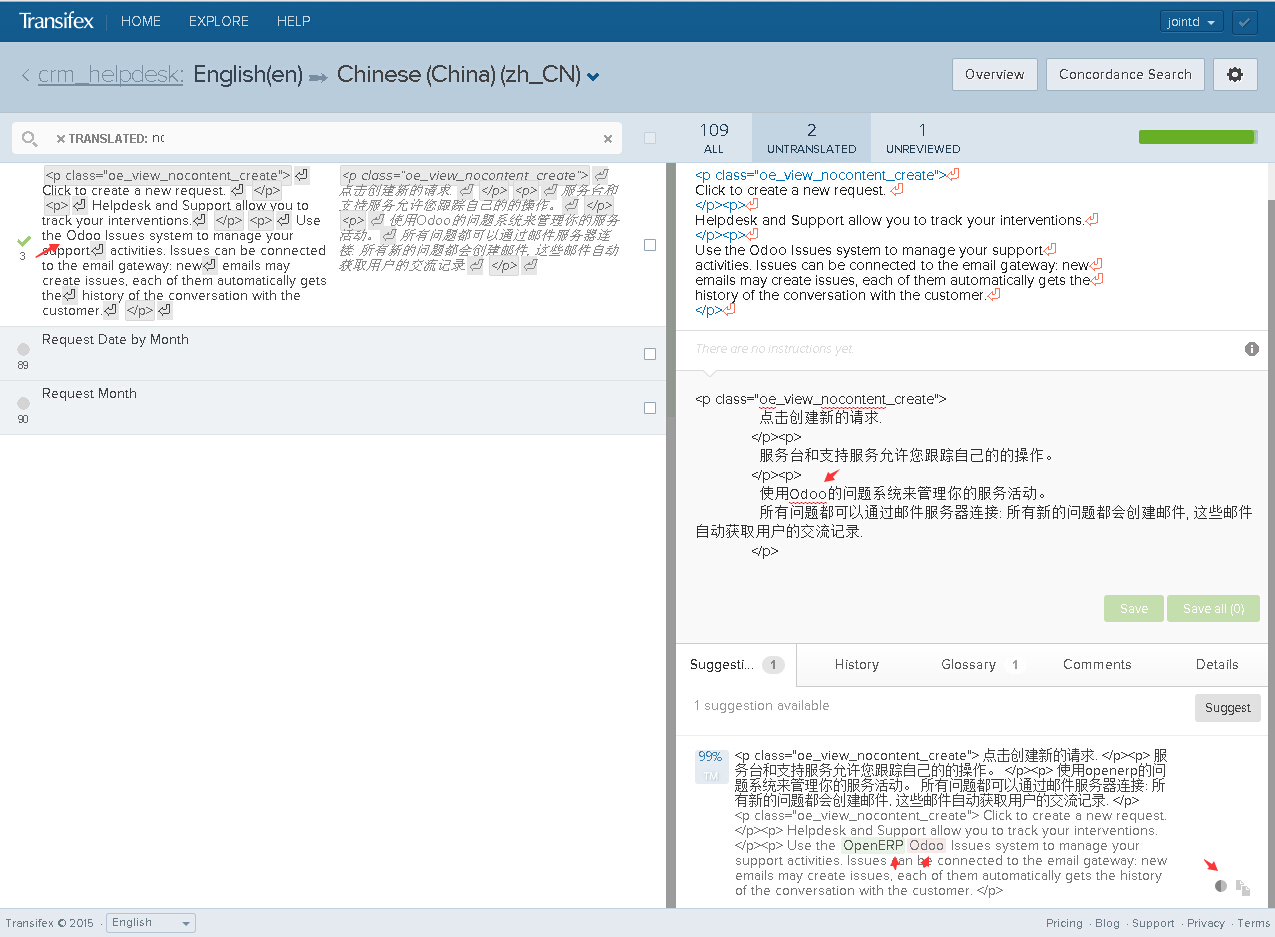Go back using the left arrow

25,75
